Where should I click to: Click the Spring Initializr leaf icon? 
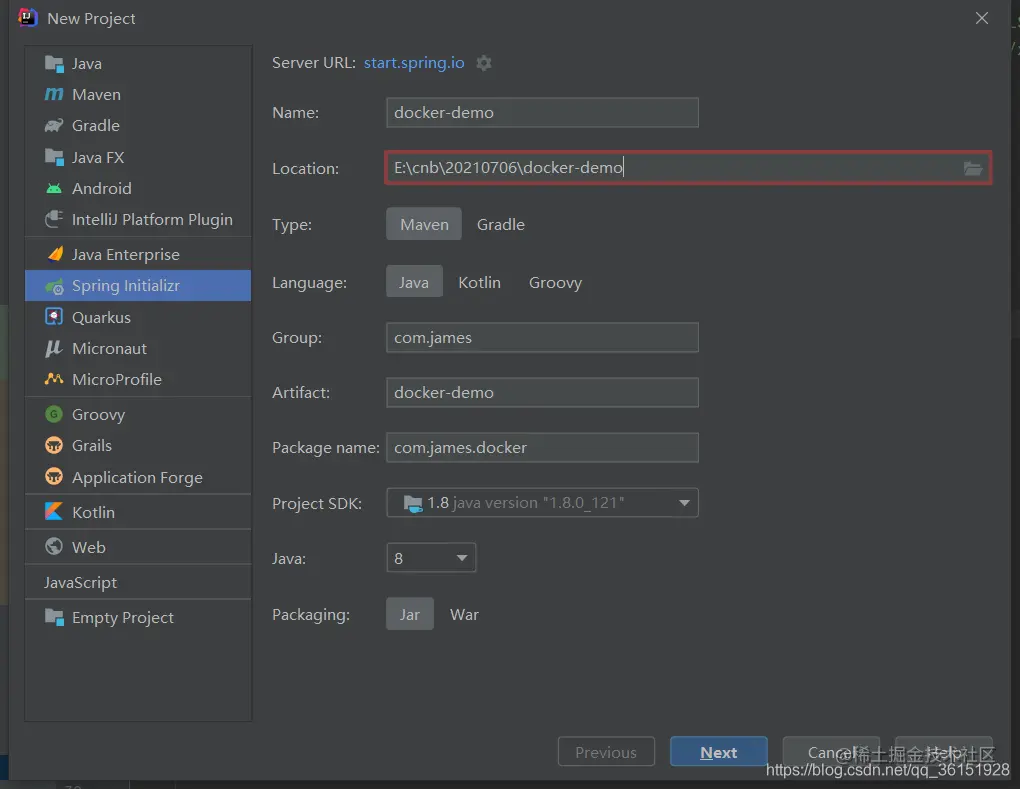pyautogui.click(x=54, y=286)
